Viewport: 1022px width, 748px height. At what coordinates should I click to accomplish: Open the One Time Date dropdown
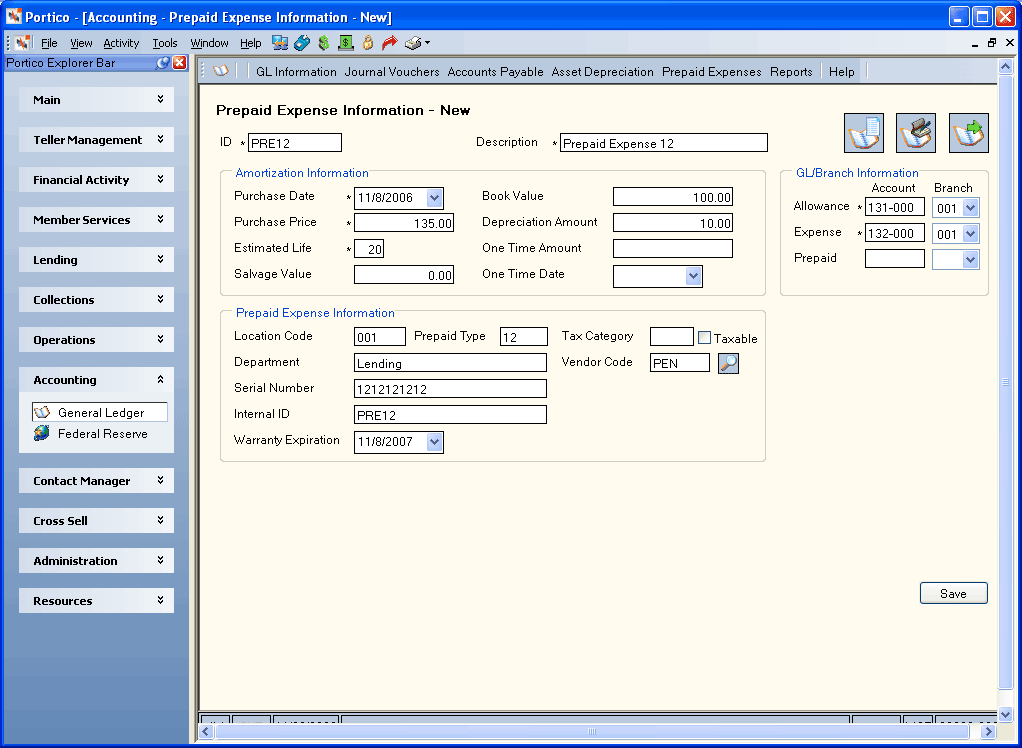(694, 276)
